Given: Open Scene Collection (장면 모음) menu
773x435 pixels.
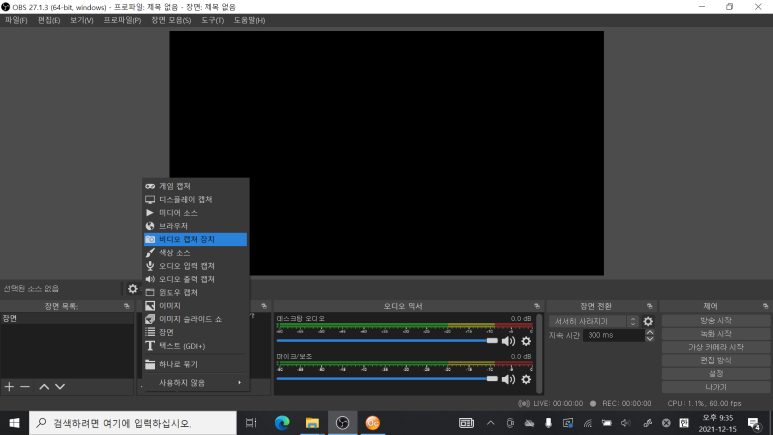Looking at the screenshot, I should pyautogui.click(x=171, y=20).
